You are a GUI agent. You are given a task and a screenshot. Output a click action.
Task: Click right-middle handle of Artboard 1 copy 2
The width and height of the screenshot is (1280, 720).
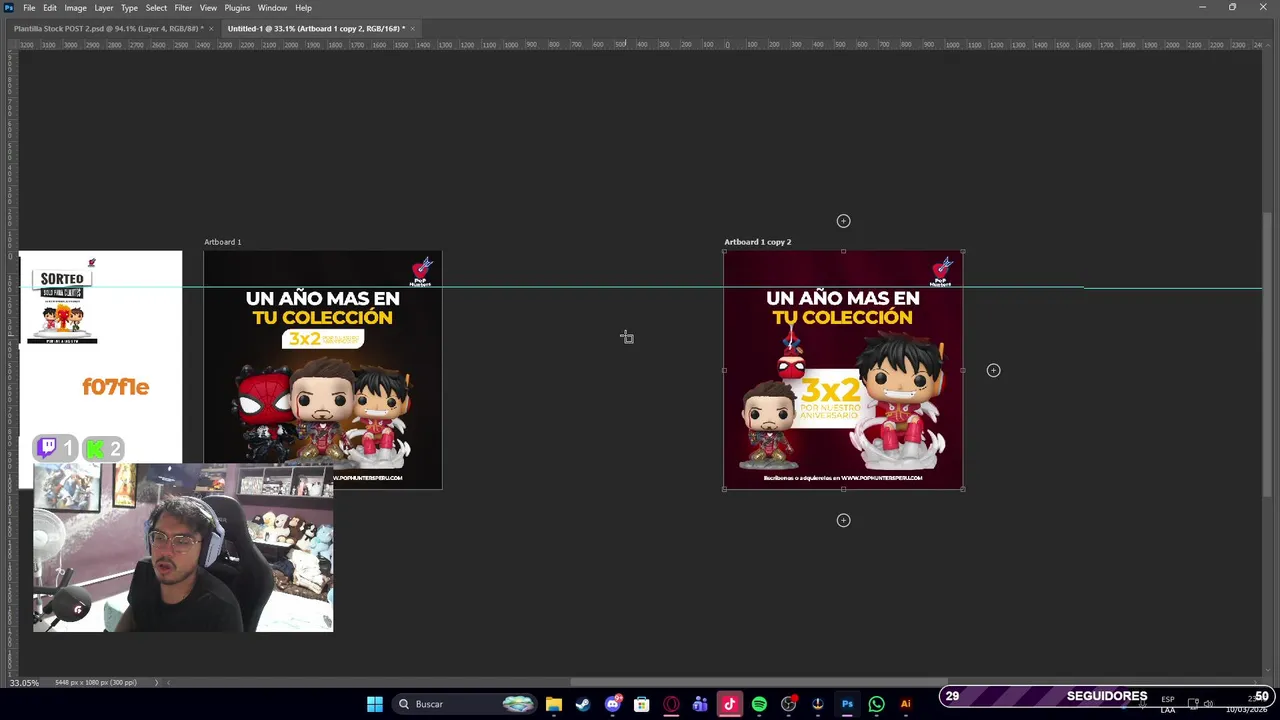coord(963,370)
